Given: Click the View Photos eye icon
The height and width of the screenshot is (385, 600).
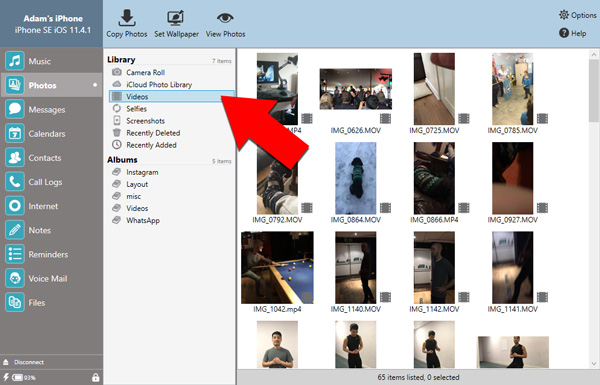Looking at the screenshot, I should tap(225, 18).
